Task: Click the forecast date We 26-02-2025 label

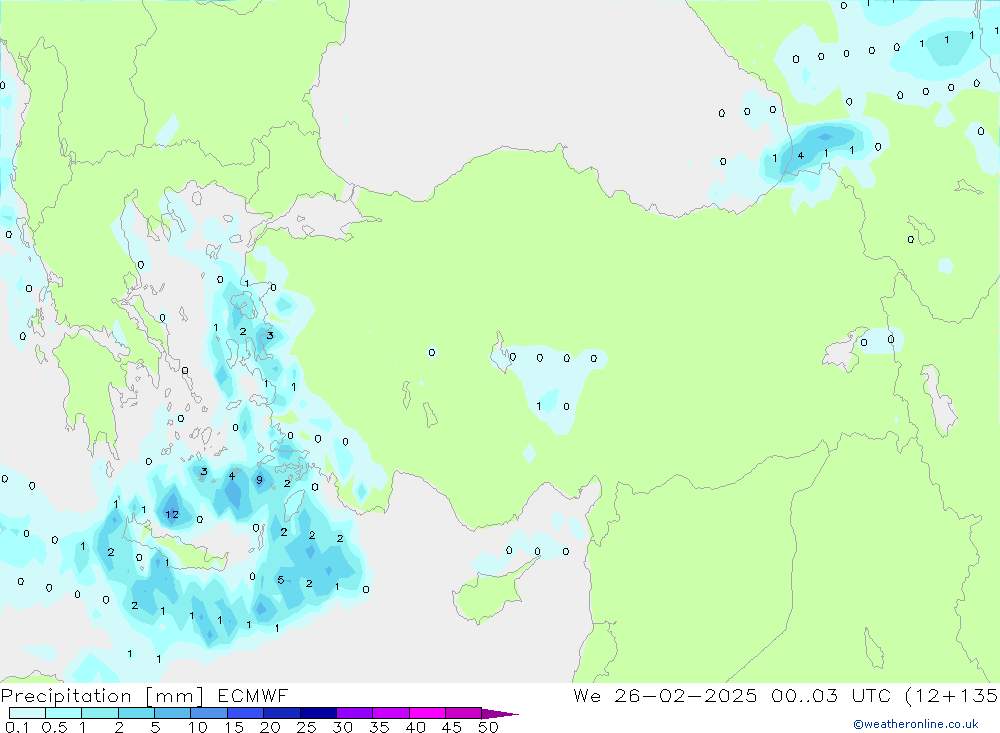Action: 665,696
